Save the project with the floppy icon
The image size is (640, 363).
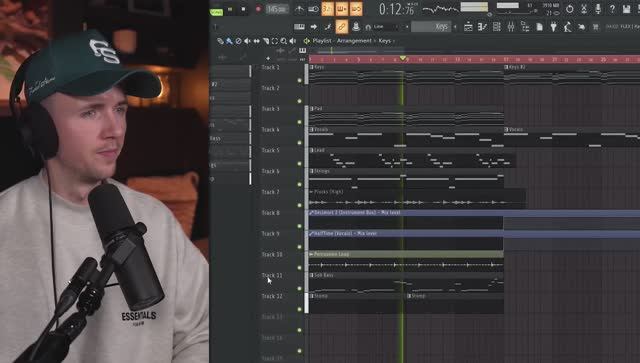tap(627, 9)
